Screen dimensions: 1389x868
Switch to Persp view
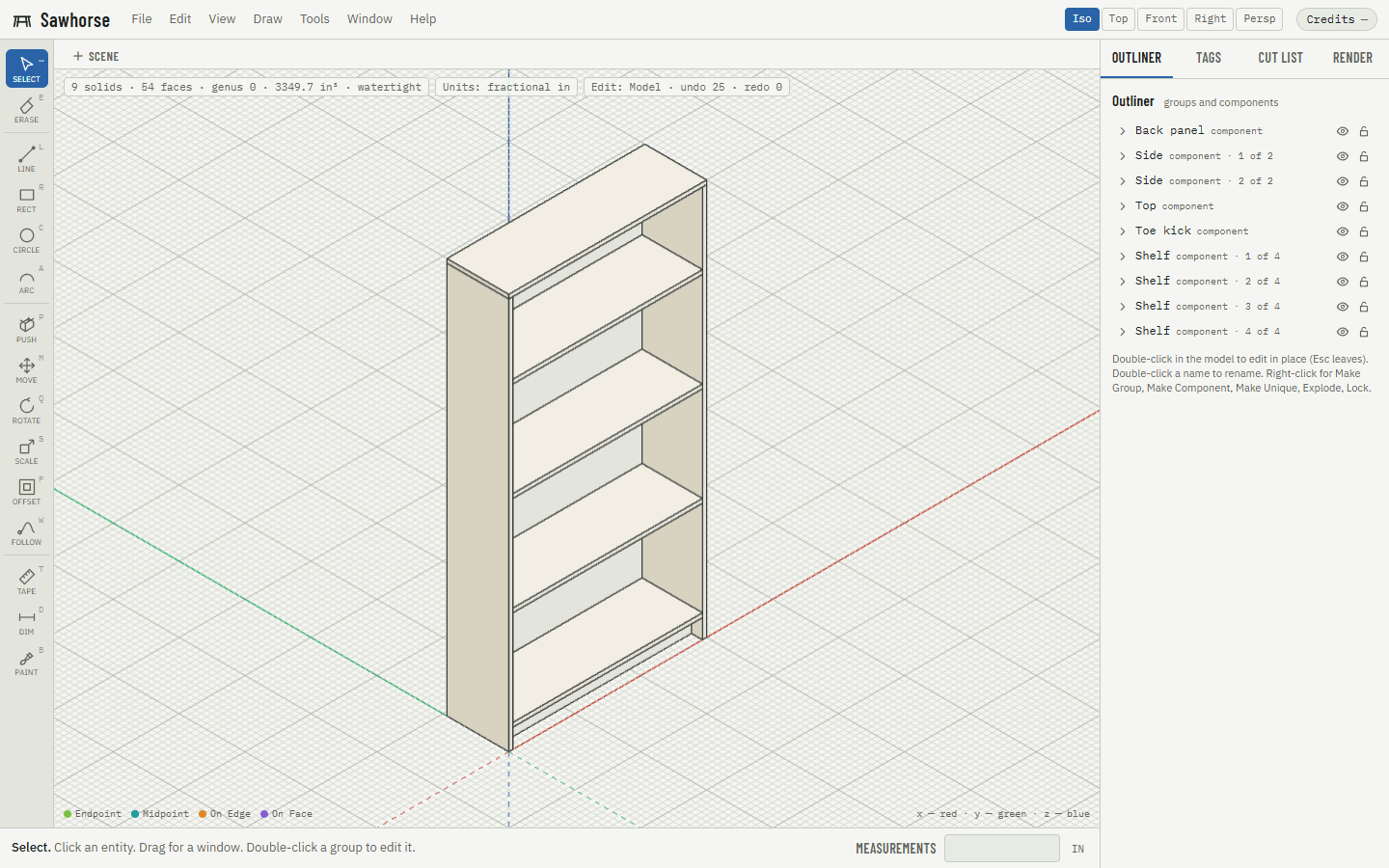pyautogui.click(x=1260, y=19)
